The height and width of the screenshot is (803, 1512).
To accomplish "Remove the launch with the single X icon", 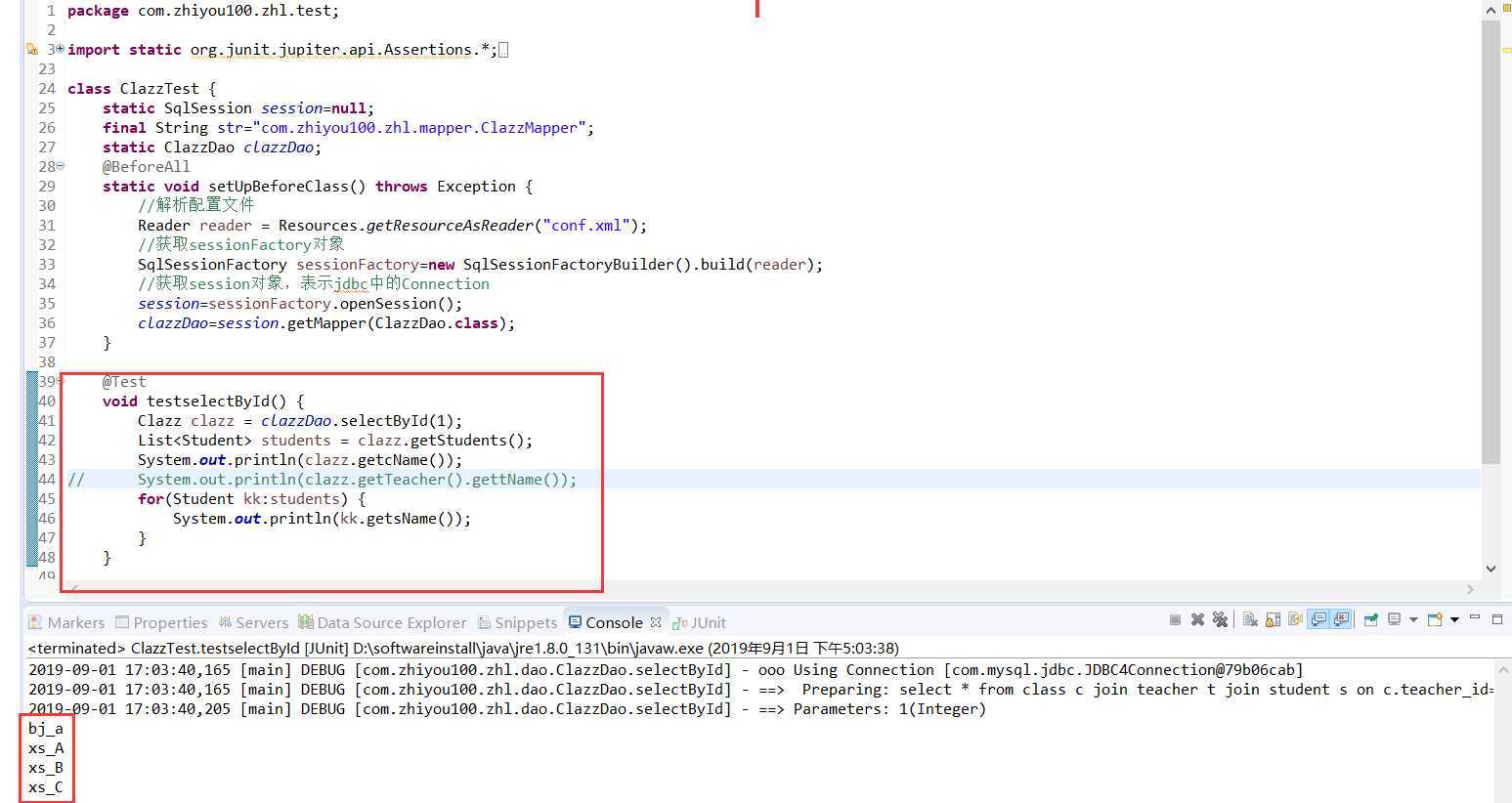I will tap(1197, 619).
